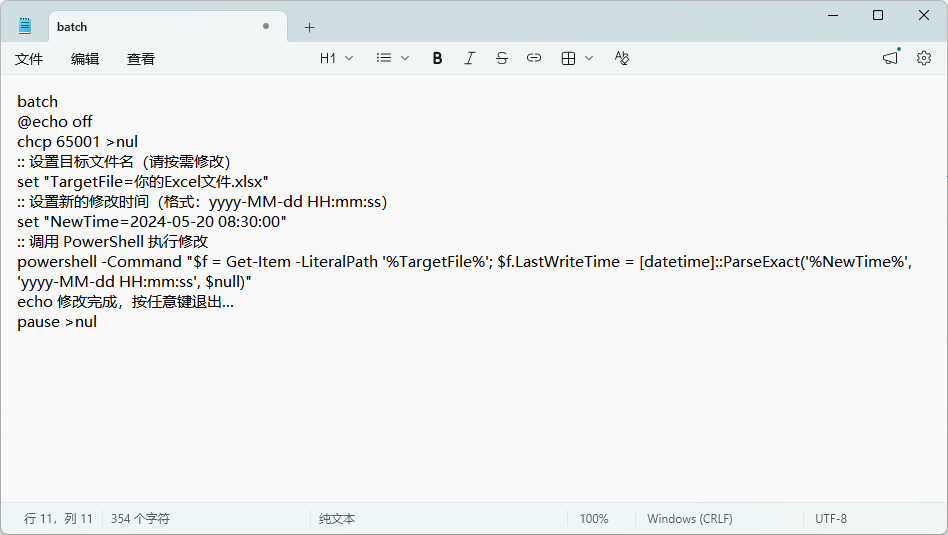Insert a link with the link icon
The width and height of the screenshot is (948, 535).
pyautogui.click(x=534, y=58)
